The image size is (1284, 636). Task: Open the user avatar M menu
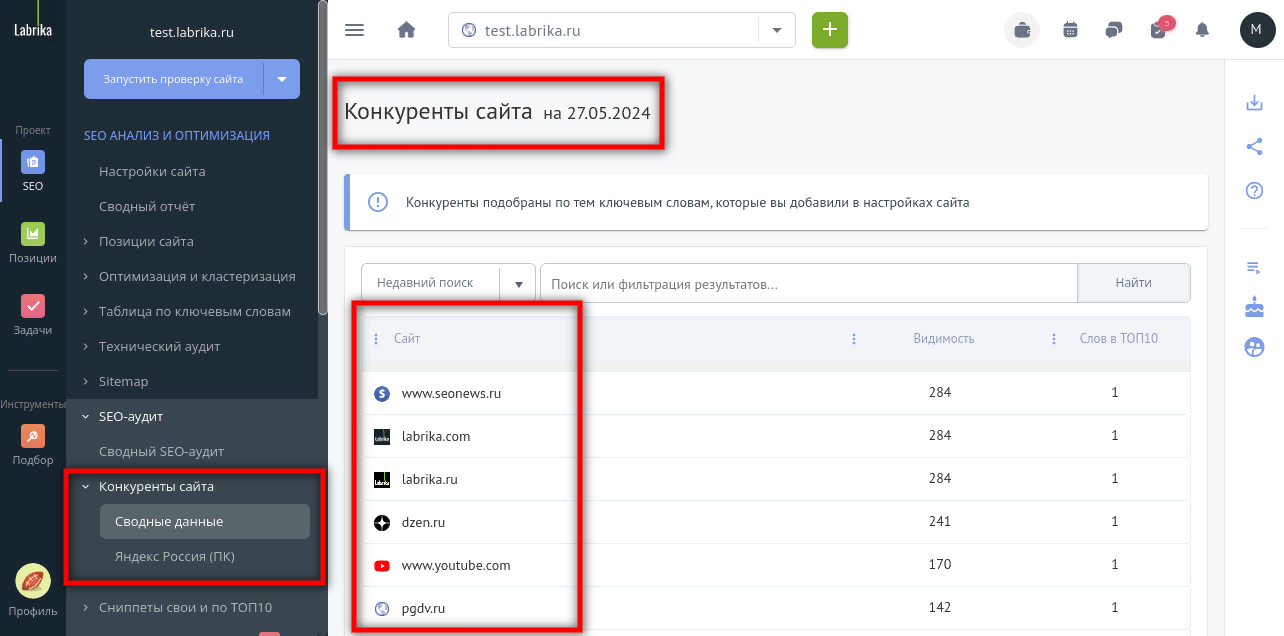(x=1257, y=30)
